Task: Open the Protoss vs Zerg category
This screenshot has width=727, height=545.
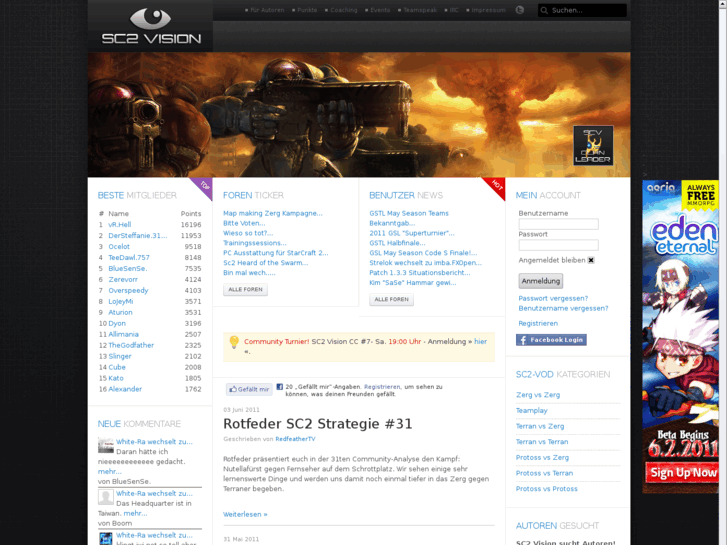Action: point(542,458)
